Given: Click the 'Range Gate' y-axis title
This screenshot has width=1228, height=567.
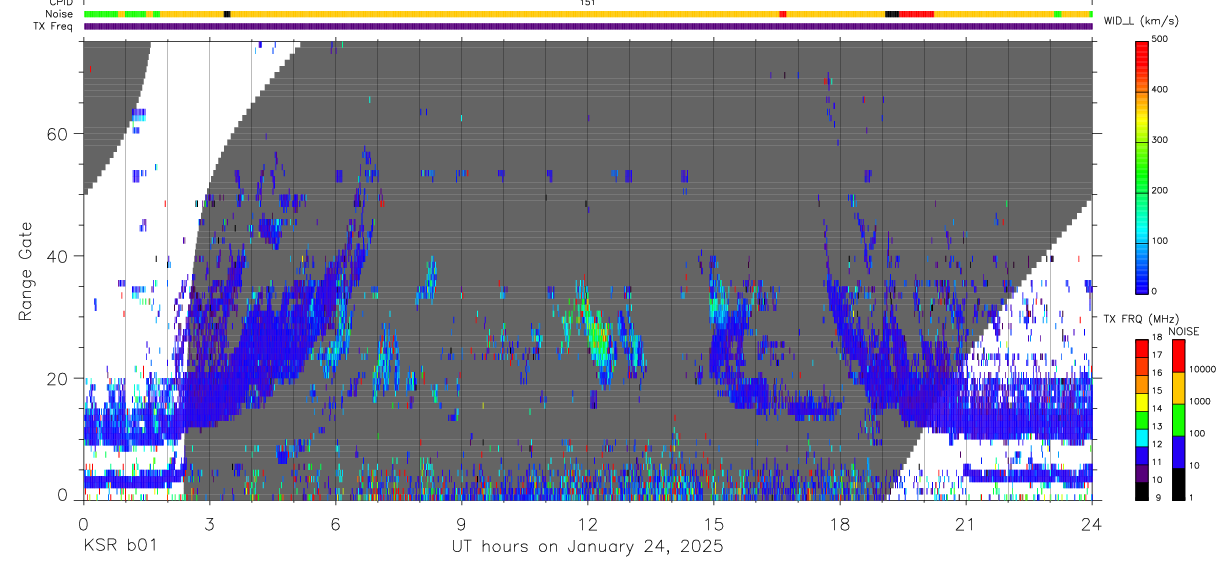Looking at the screenshot, I should (x=27, y=272).
